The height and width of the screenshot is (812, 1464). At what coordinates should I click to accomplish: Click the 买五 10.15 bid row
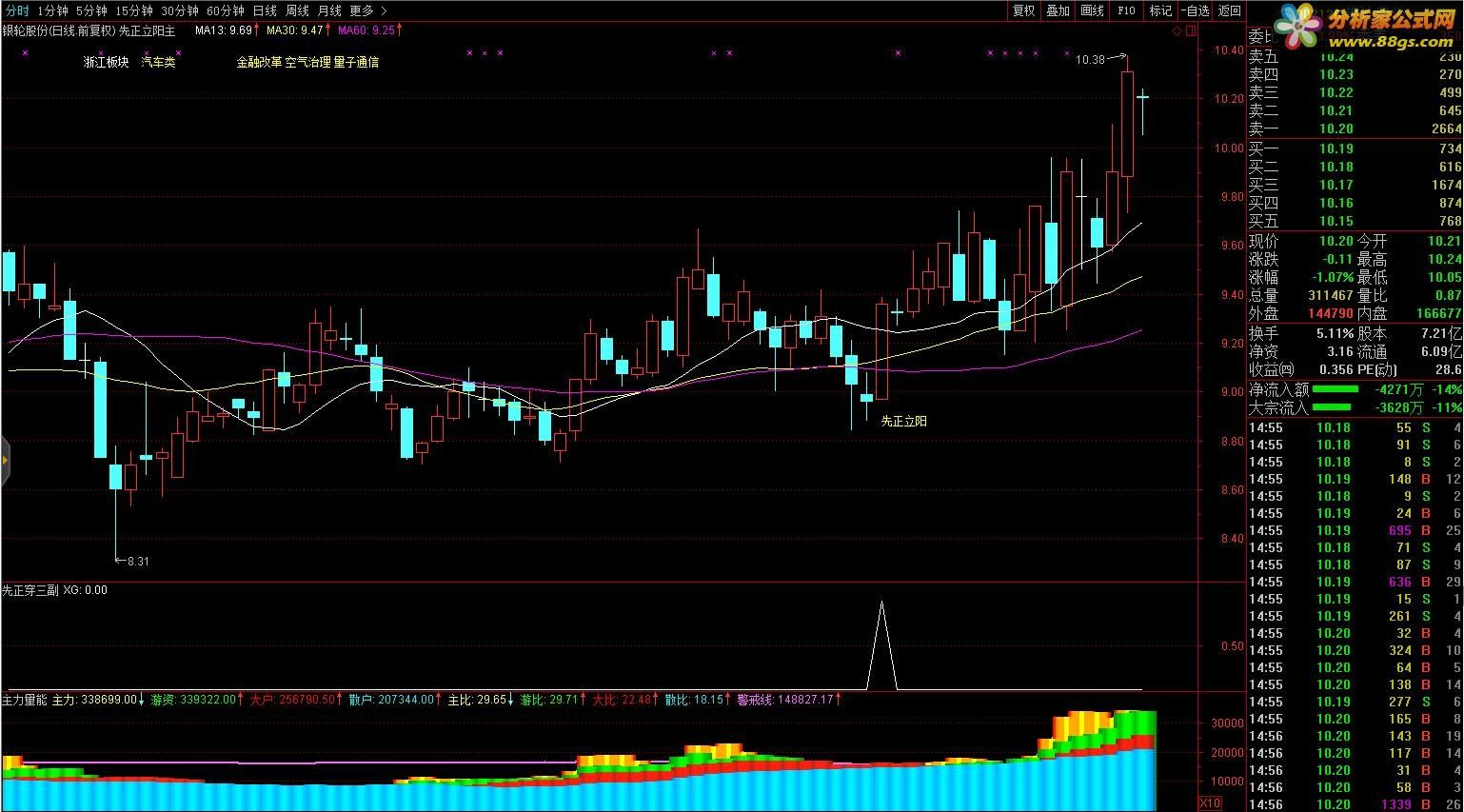coord(1355,221)
